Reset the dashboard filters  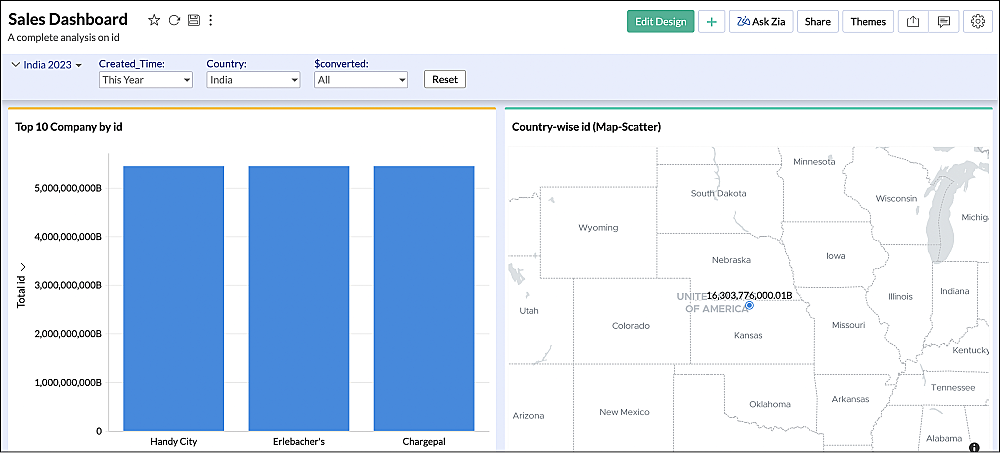445,80
